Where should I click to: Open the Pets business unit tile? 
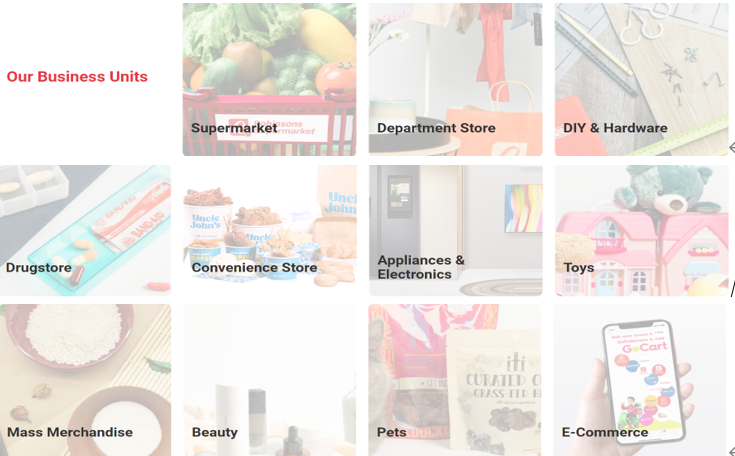[x=456, y=380]
